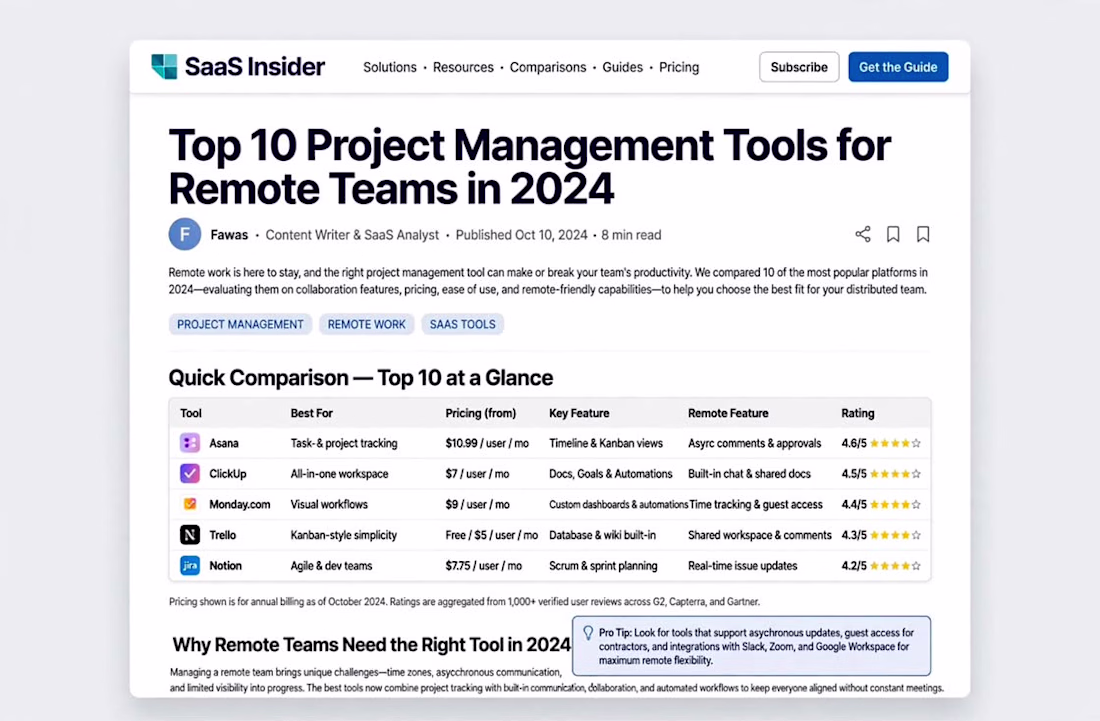Open the author avatar with letter F

(185, 234)
